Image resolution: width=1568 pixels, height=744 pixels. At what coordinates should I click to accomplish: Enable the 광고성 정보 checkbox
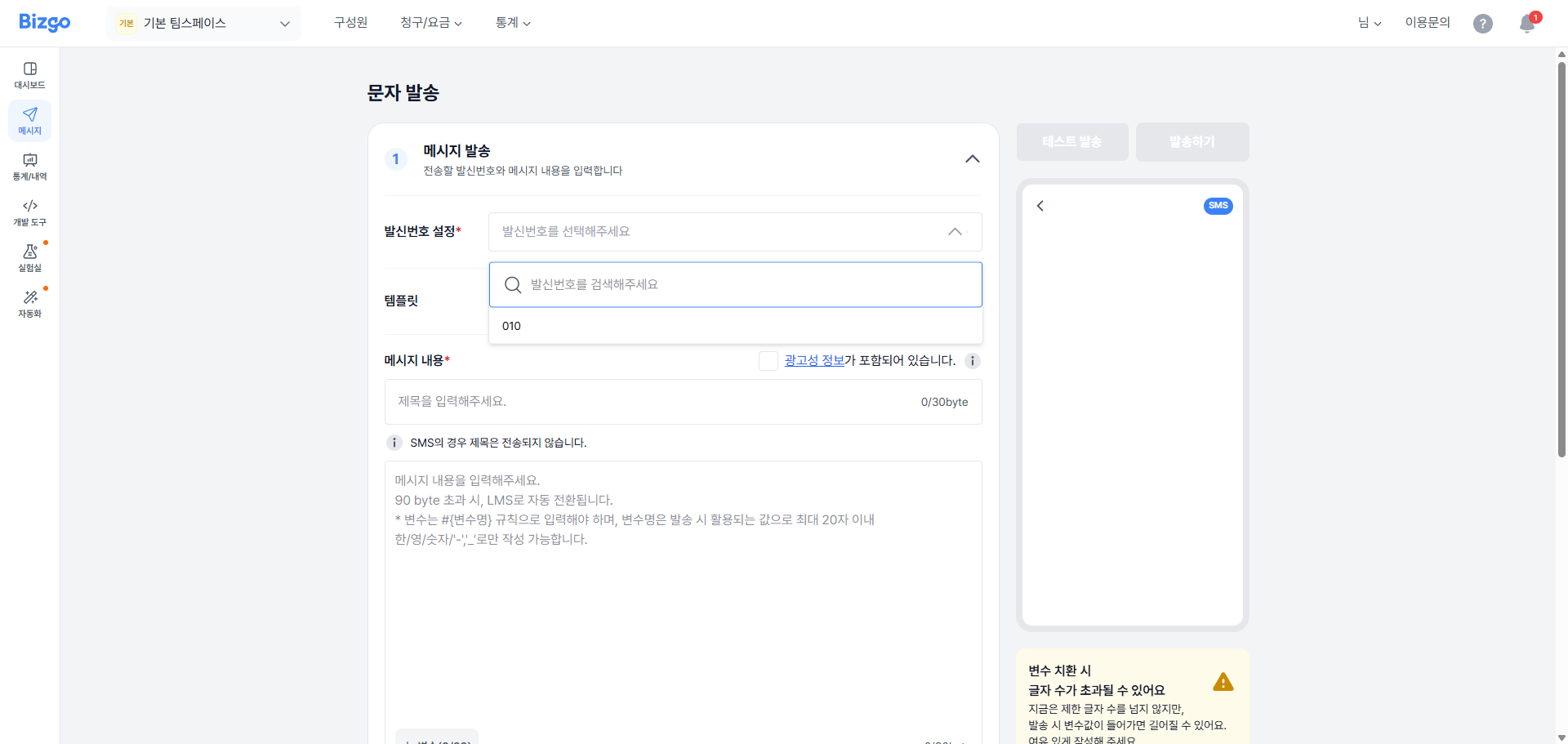[x=768, y=360]
